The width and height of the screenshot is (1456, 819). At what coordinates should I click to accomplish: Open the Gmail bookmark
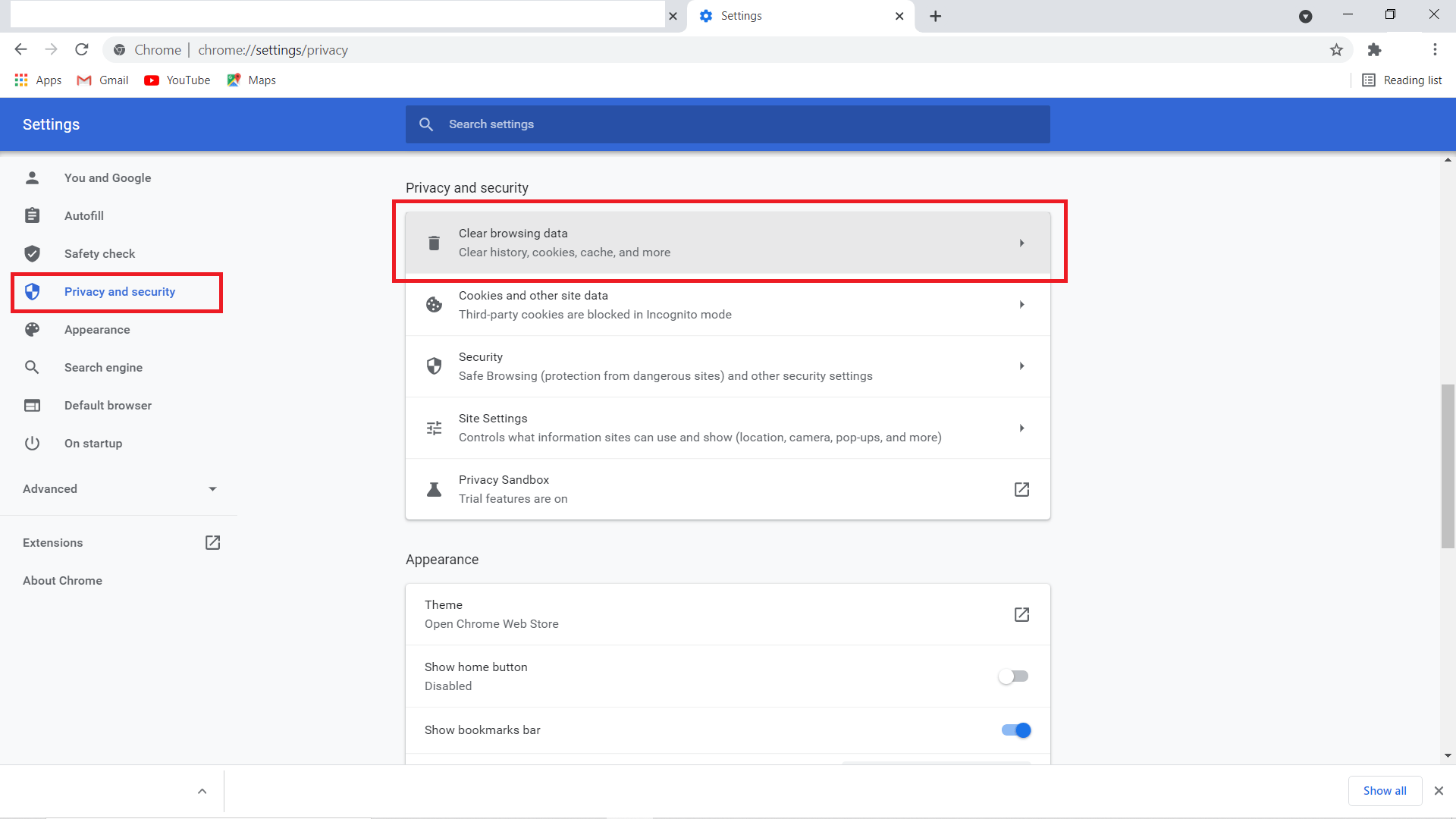[103, 80]
